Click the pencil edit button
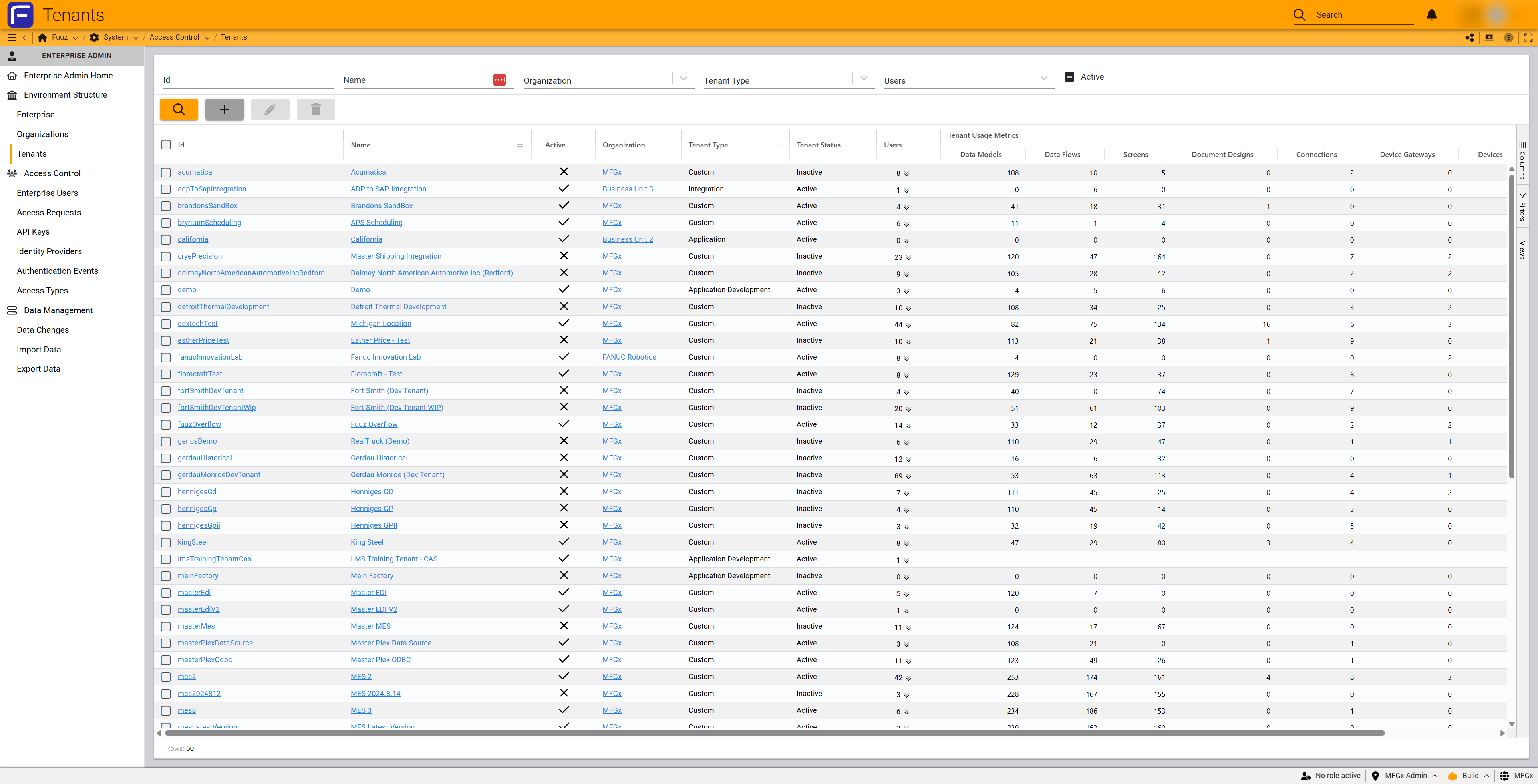Viewport: 1538px width, 784px height. click(270, 109)
